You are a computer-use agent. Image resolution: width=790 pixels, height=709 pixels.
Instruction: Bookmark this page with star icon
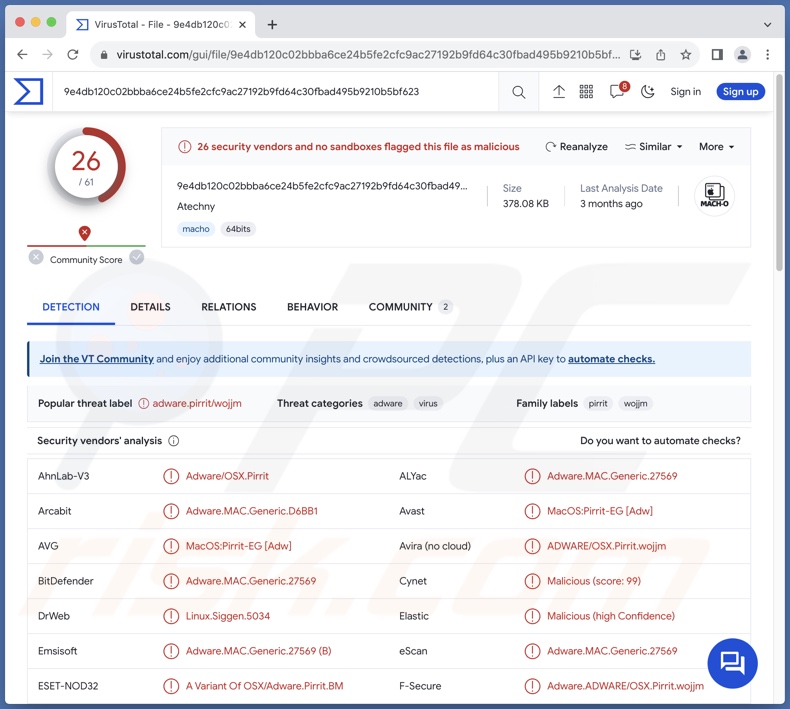coord(686,54)
